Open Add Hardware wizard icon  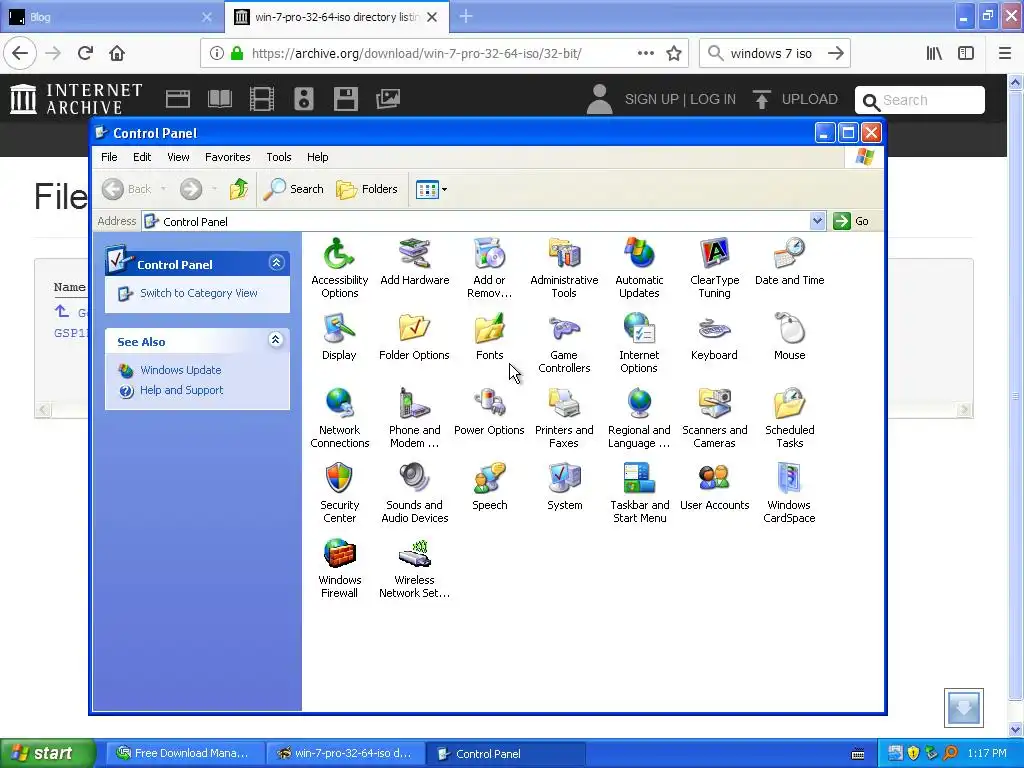tap(415, 263)
